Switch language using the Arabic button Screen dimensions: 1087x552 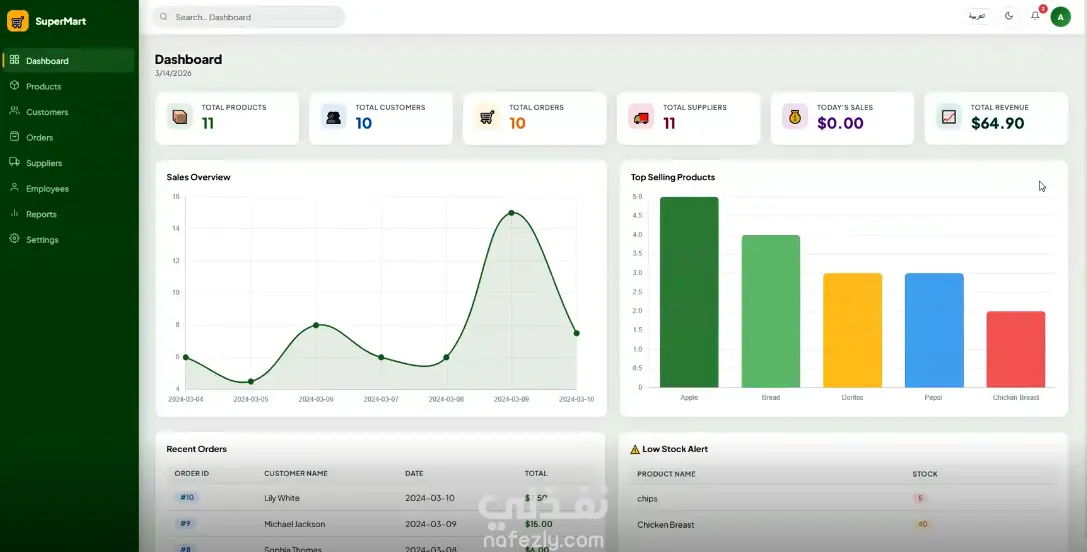976,16
